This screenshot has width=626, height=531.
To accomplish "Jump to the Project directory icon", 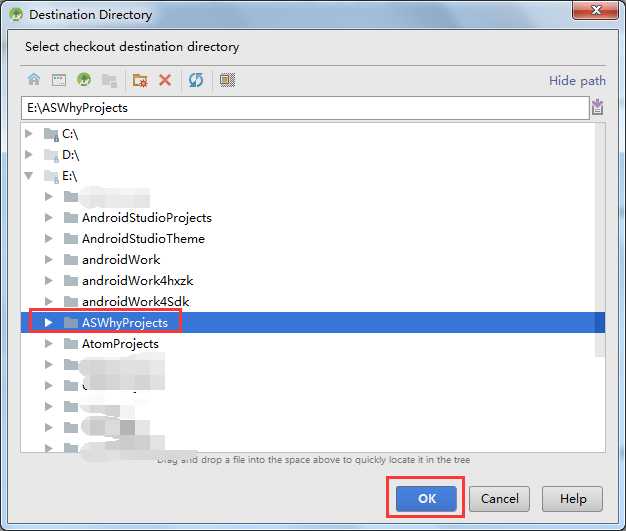I will (x=84, y=80).
